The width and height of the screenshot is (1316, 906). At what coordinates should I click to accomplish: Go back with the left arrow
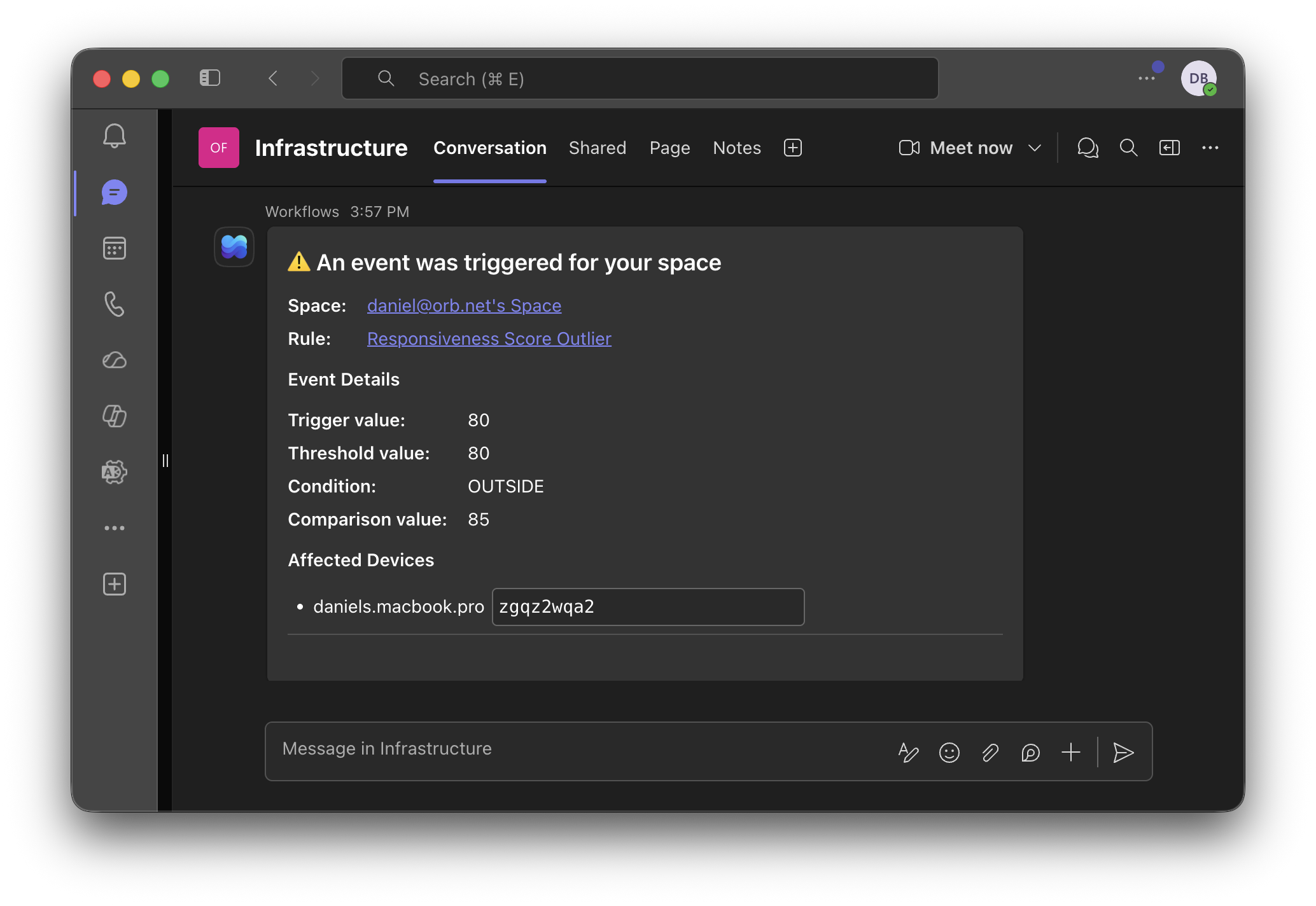[x=274, y=78]
